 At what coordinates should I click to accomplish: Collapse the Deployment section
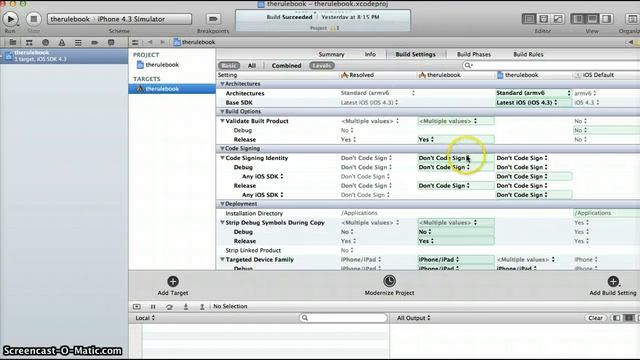click(x=222, y=204)
